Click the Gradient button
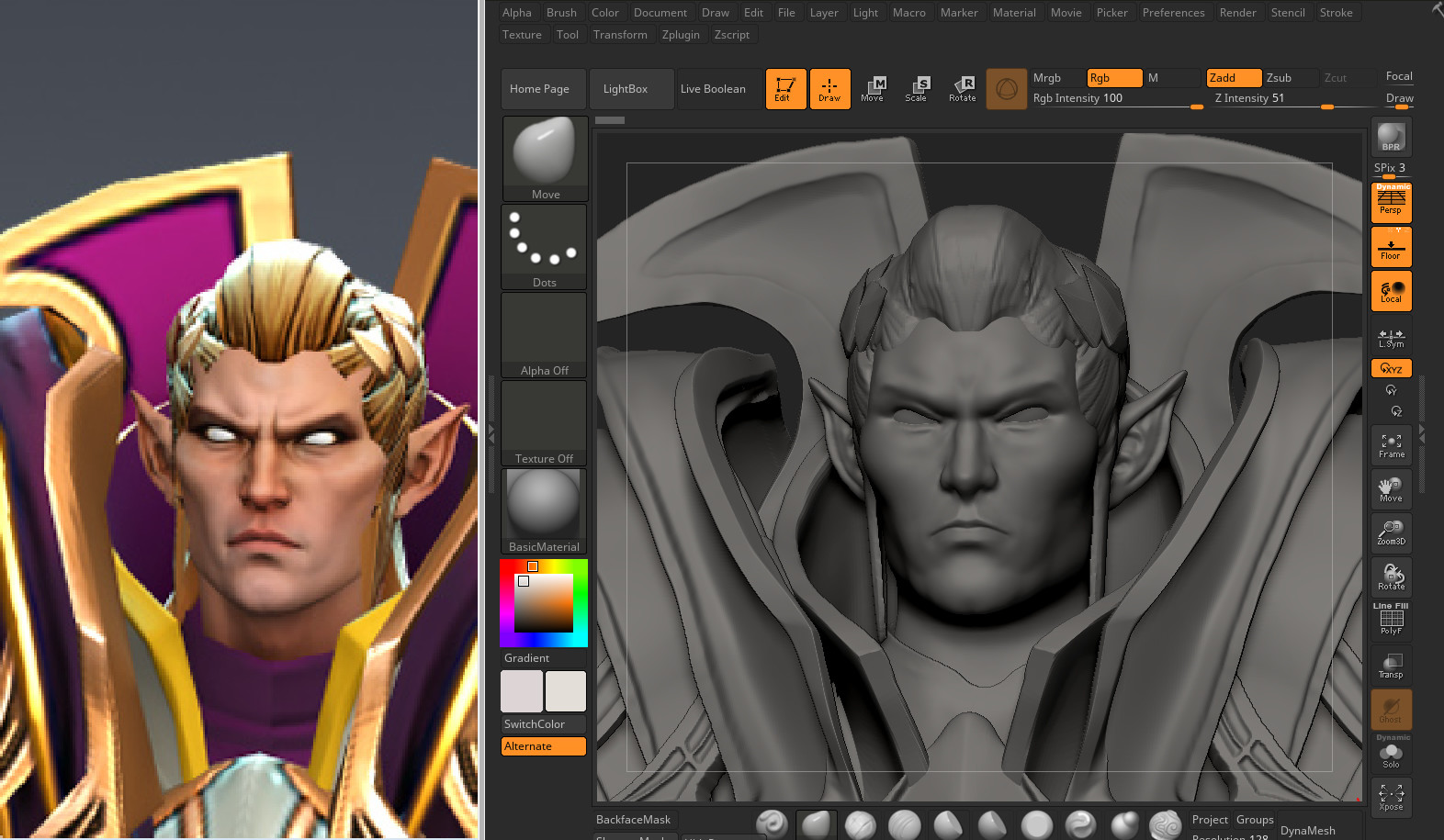The image size is (1444, 840). pyautogui.click(x=544, y=658)
